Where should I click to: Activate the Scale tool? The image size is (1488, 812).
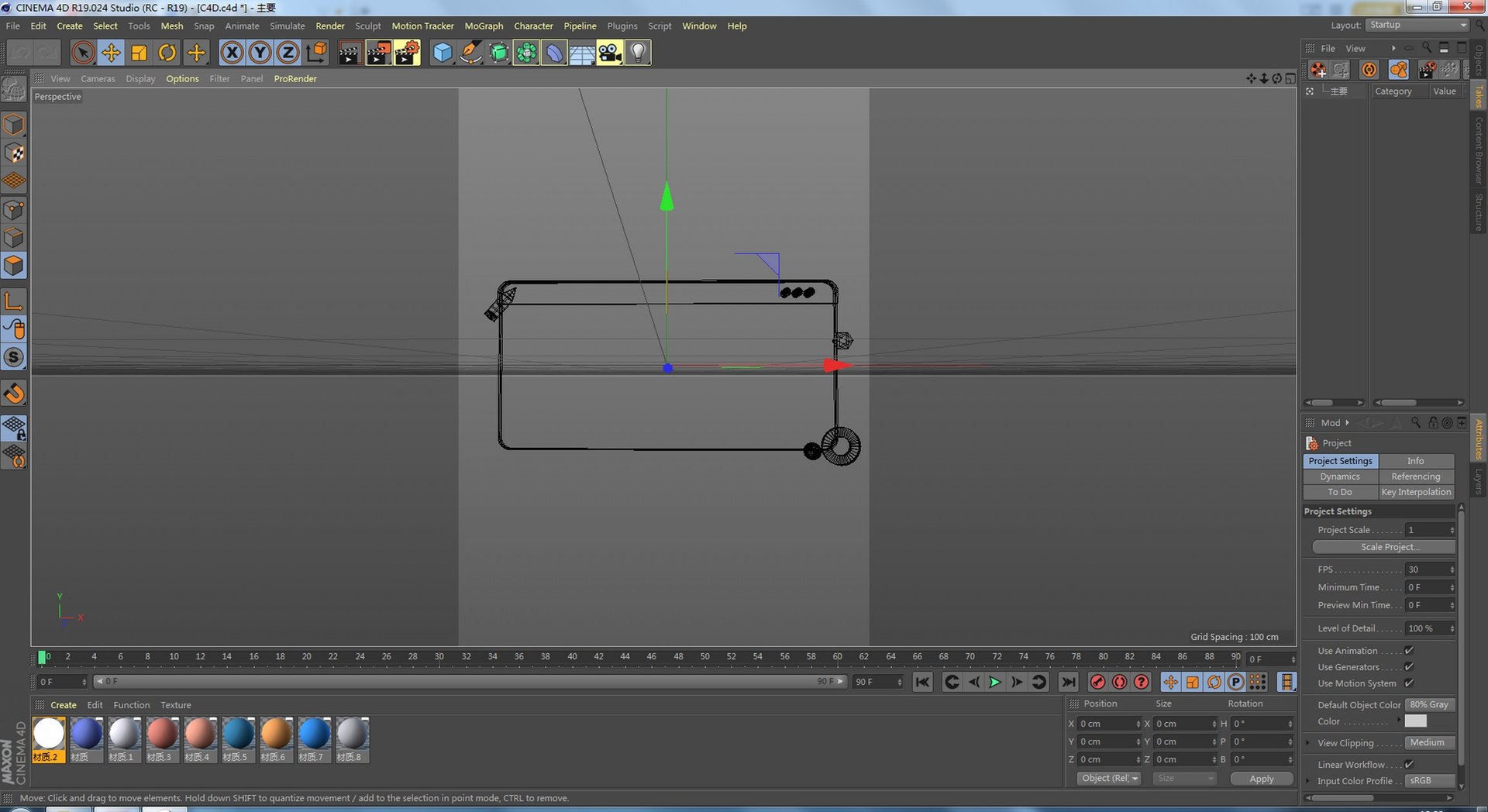[x=139, y=53]
